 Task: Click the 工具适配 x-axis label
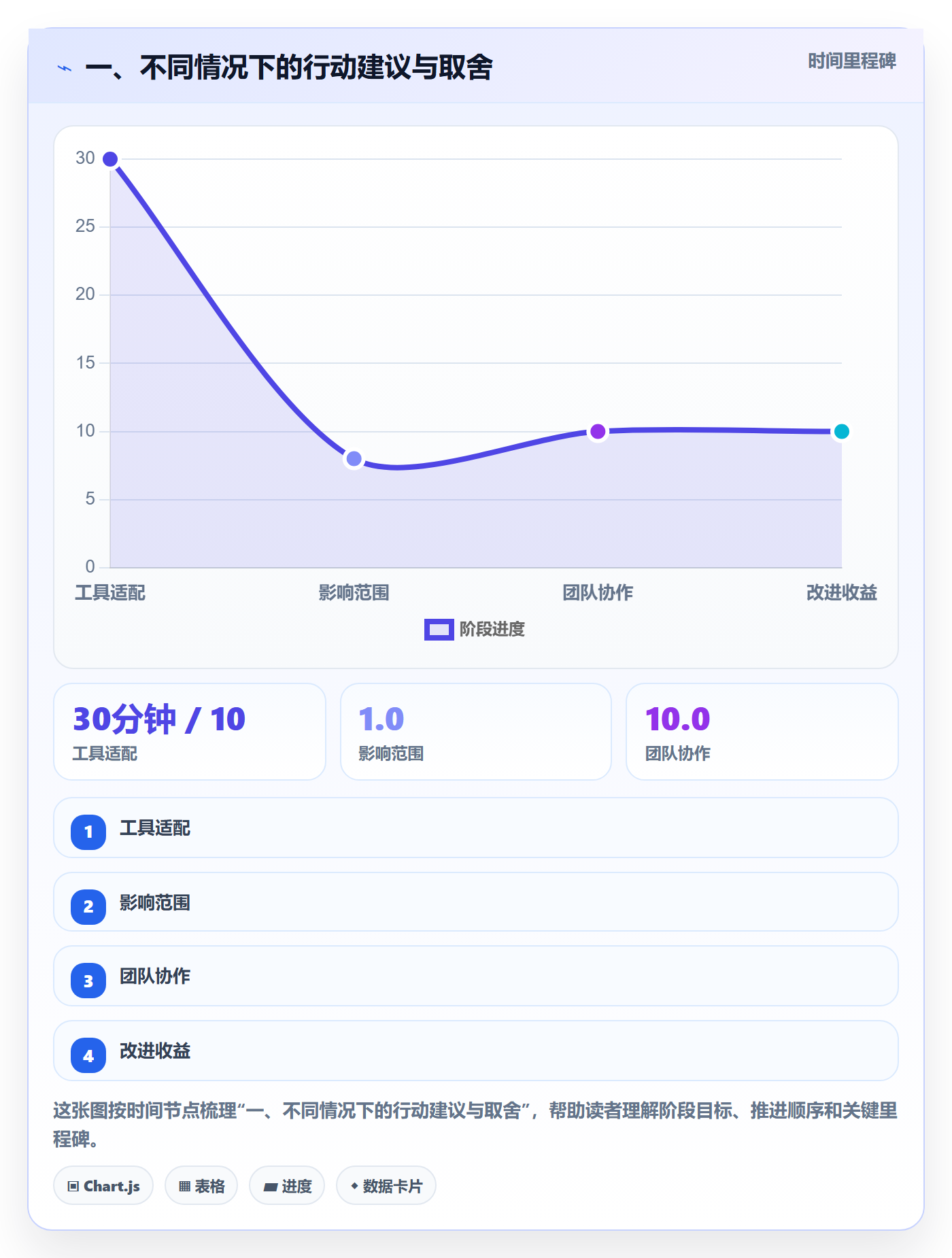point(110,592)
